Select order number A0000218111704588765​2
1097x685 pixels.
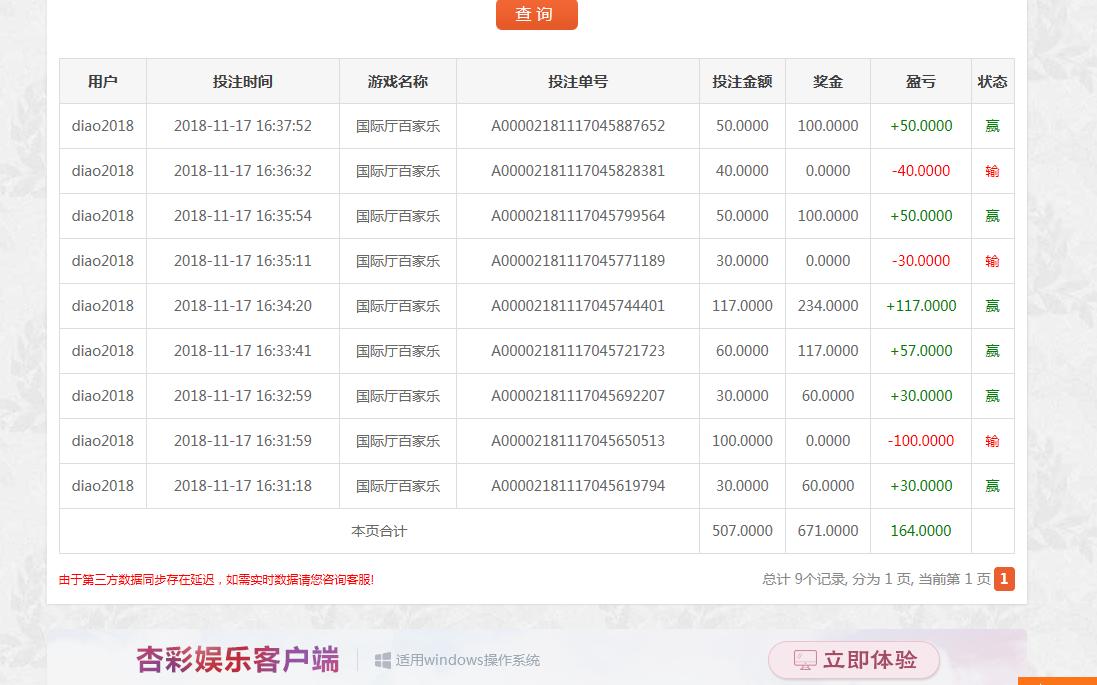pyautogui.click(x=578, y=126)
